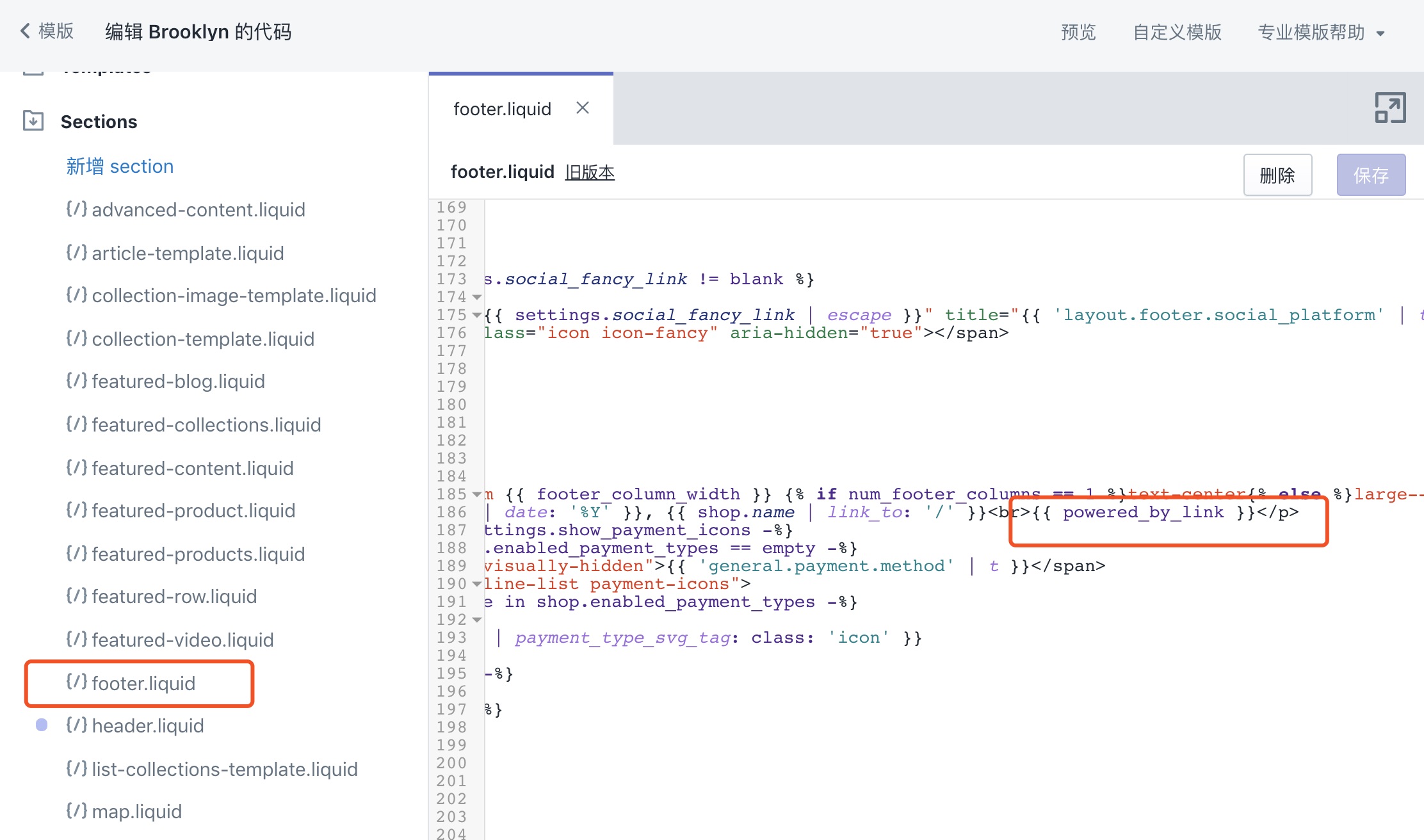The width and height of the screenshot is (1424, 840).
Task: Click the Sections folder download icon
Action: (x=33, y=120)
